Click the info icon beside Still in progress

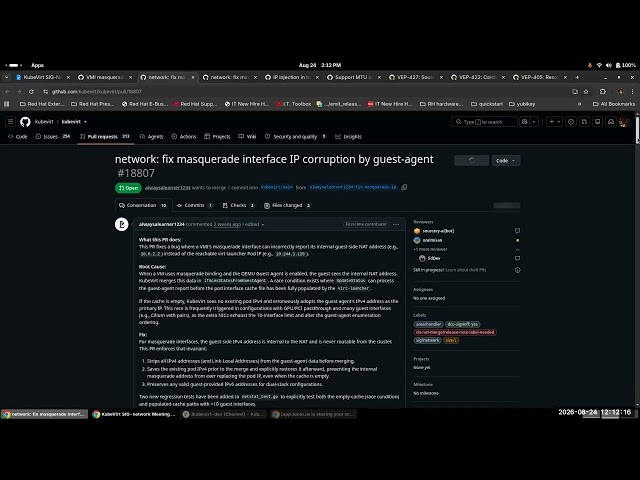tap(517, 270)
